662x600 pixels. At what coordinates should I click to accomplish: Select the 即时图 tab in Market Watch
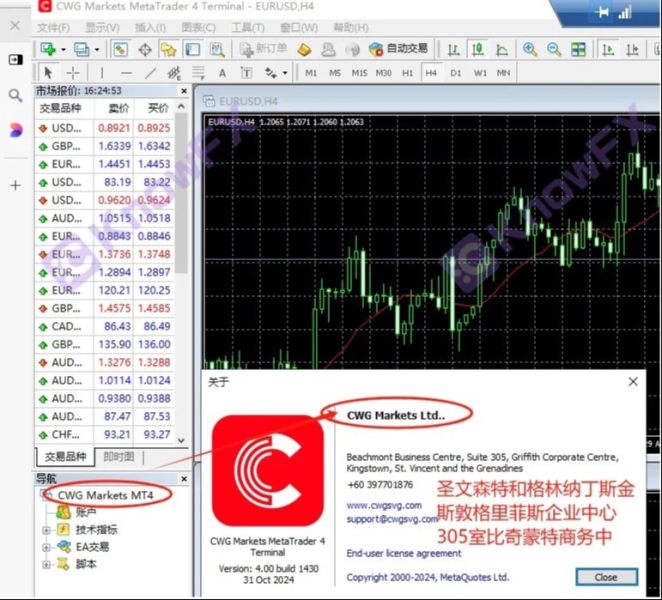[x=119, y=456]
